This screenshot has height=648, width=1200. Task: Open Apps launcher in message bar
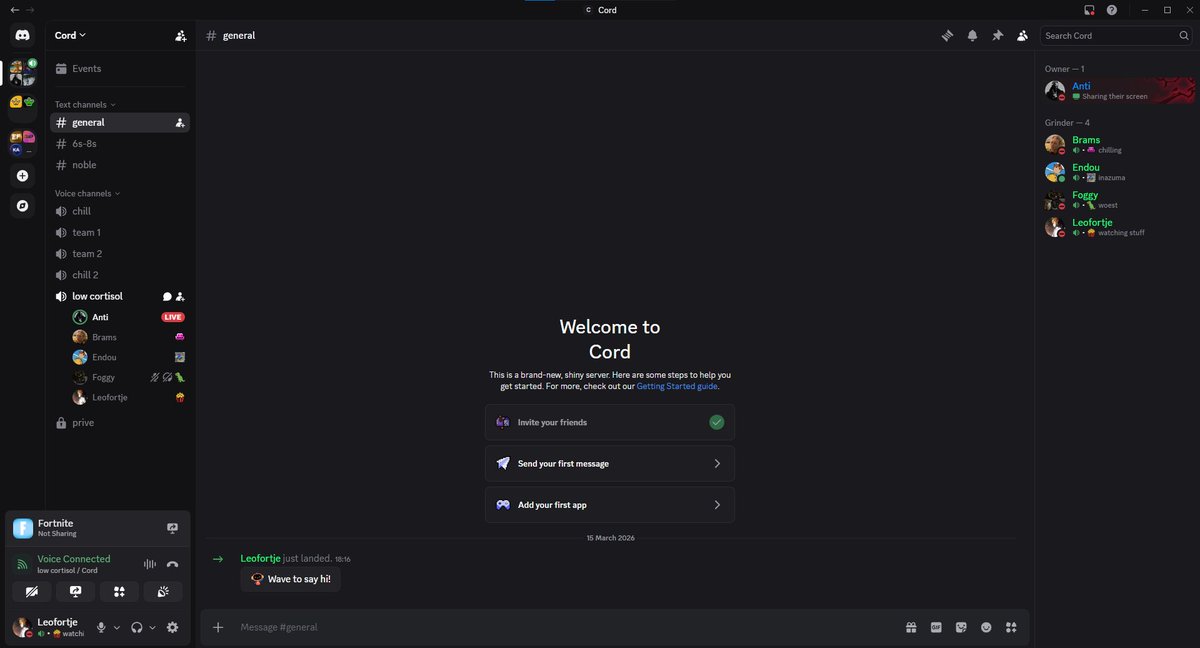point(1011,627)
